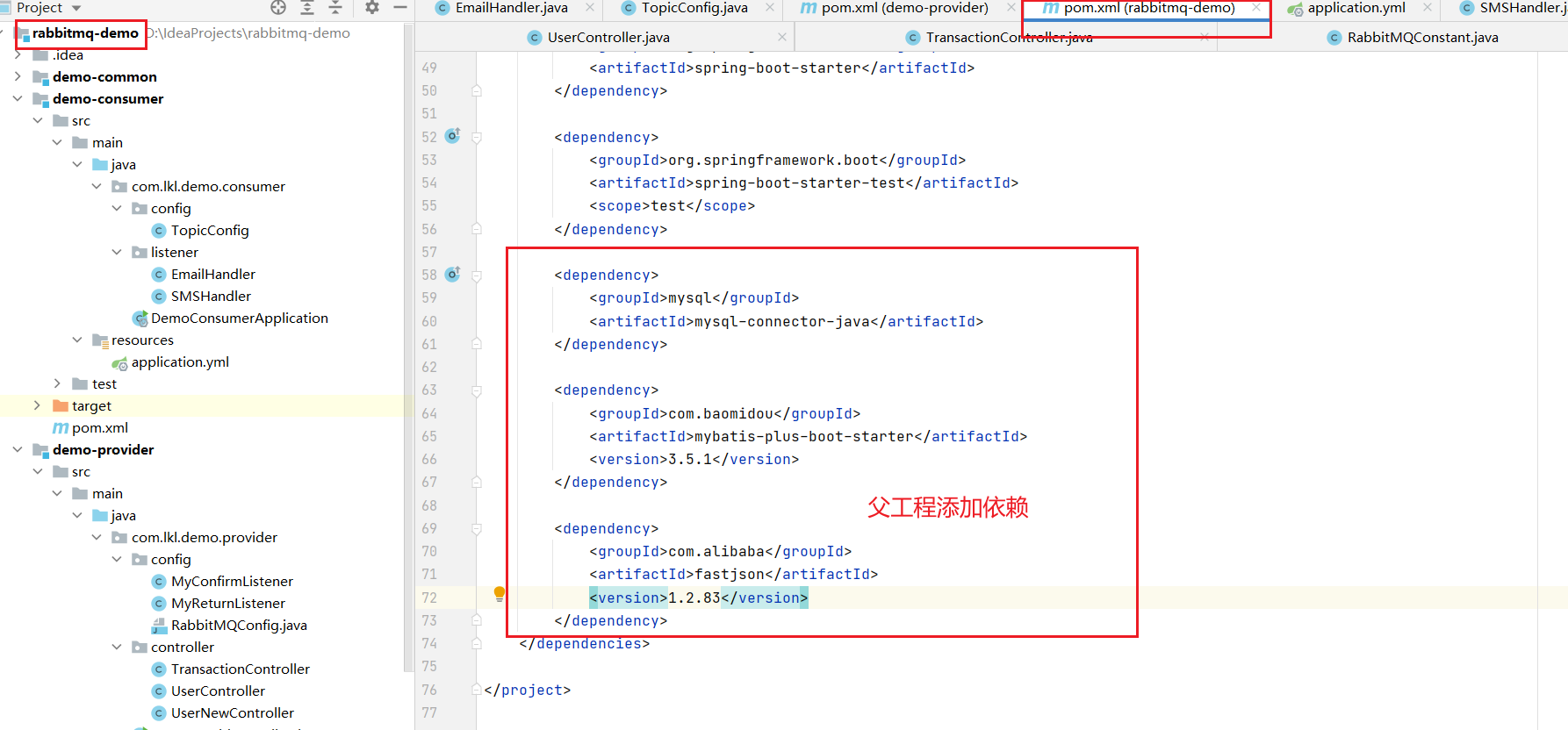Collapse the consumer listener package
Viewport: 1568px width, 730px height.
click(117, 252)
